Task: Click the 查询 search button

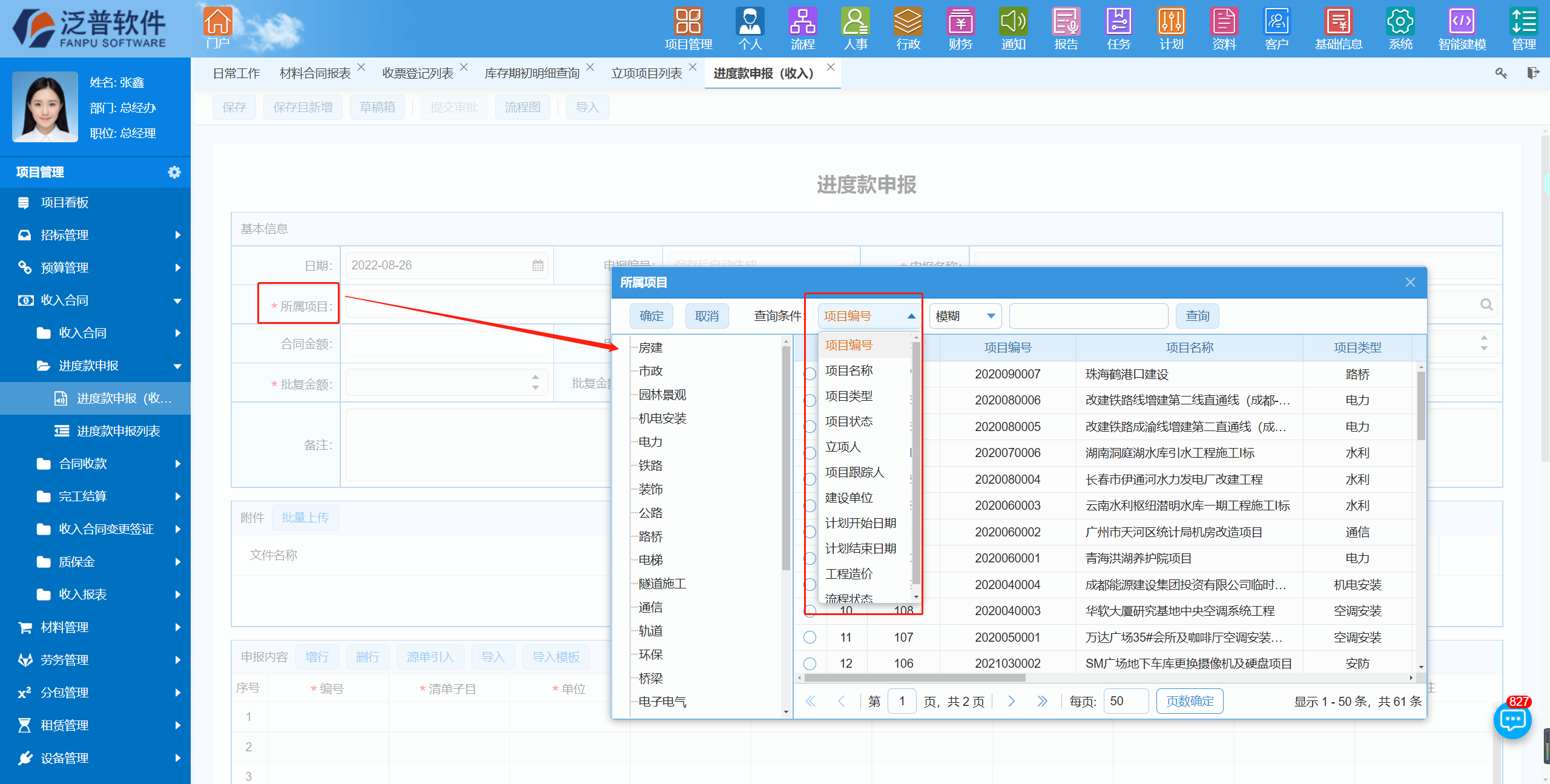Action: click(x=1197, y=316)
